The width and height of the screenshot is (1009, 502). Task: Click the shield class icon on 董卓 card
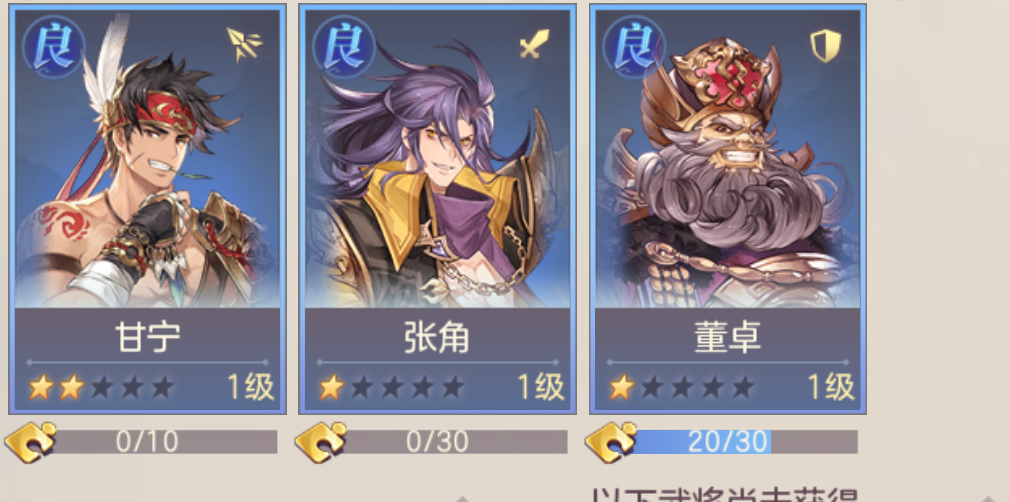point(826,46)
